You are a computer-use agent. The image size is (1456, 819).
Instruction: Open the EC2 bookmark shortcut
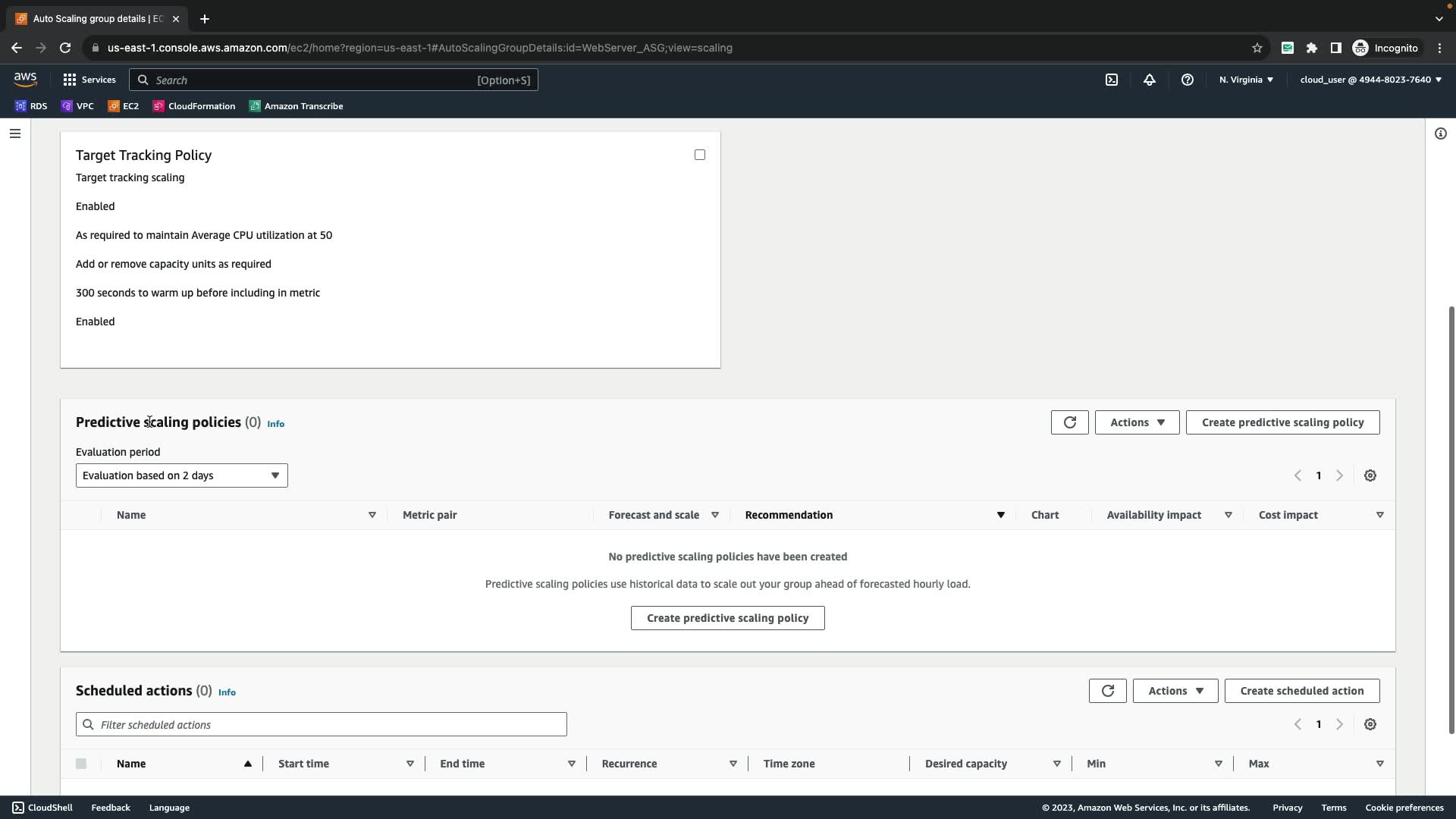(x=123, y=106)
